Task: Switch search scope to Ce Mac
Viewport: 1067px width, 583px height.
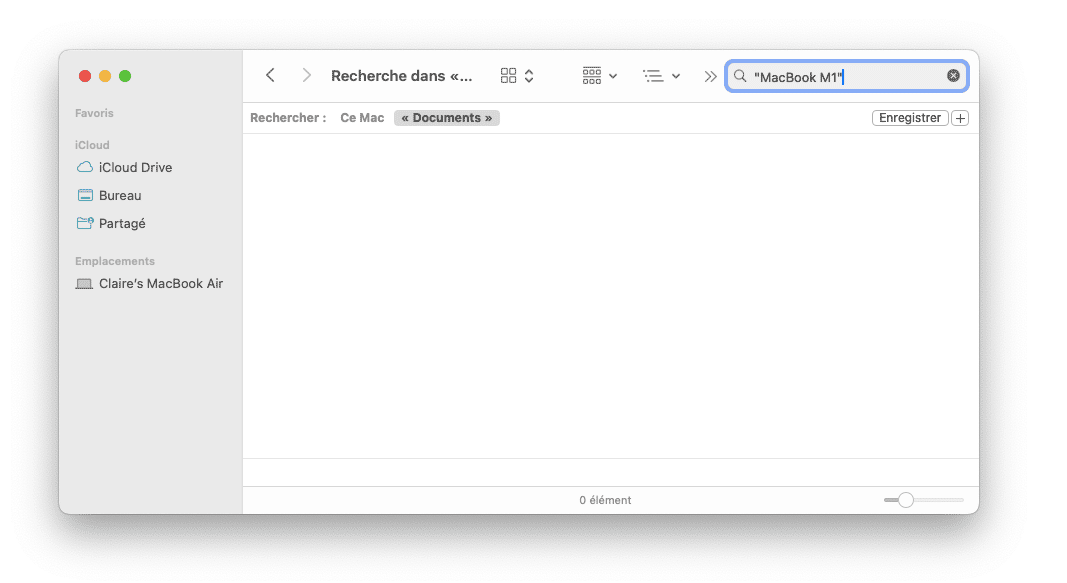Action: (x=362, y=118)
